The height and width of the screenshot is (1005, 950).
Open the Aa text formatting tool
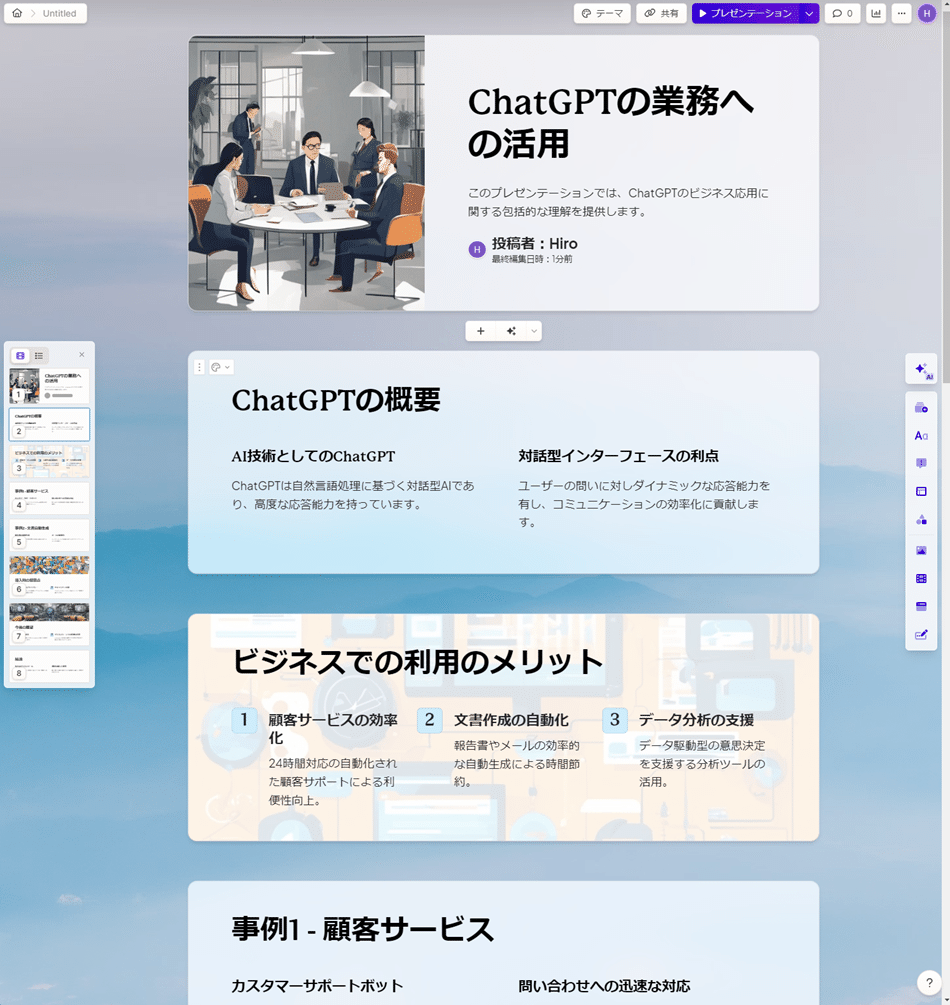pyautogui.click(x=921, y=436)
